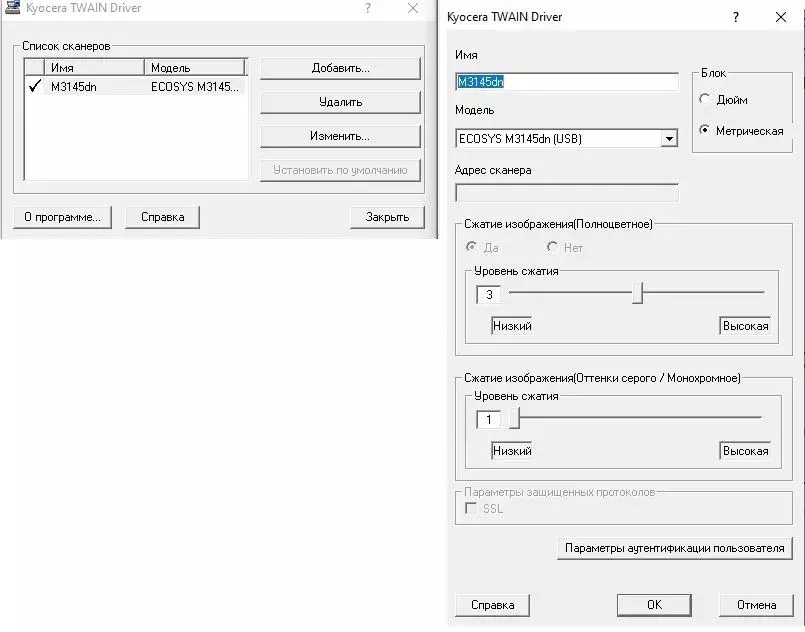Click the Отмена button
Image resolution: width=805 pixels, height=632 pixels.
click(756, 605)
